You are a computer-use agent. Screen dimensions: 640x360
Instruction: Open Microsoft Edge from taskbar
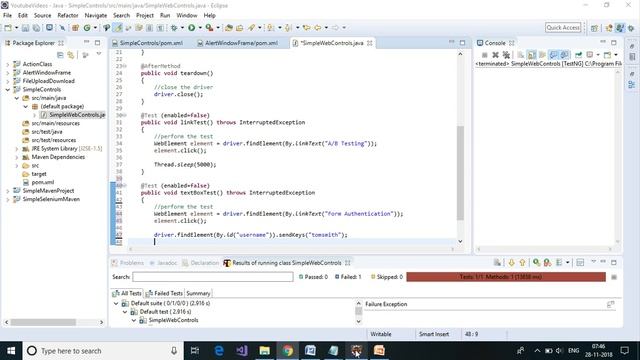pyautogui.click(x=219, y=351)
